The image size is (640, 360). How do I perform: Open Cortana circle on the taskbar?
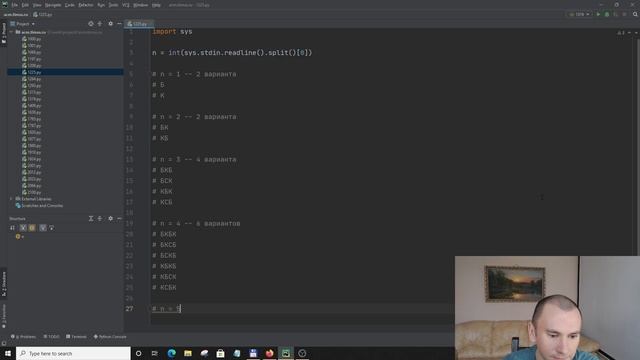click(138, 353)
